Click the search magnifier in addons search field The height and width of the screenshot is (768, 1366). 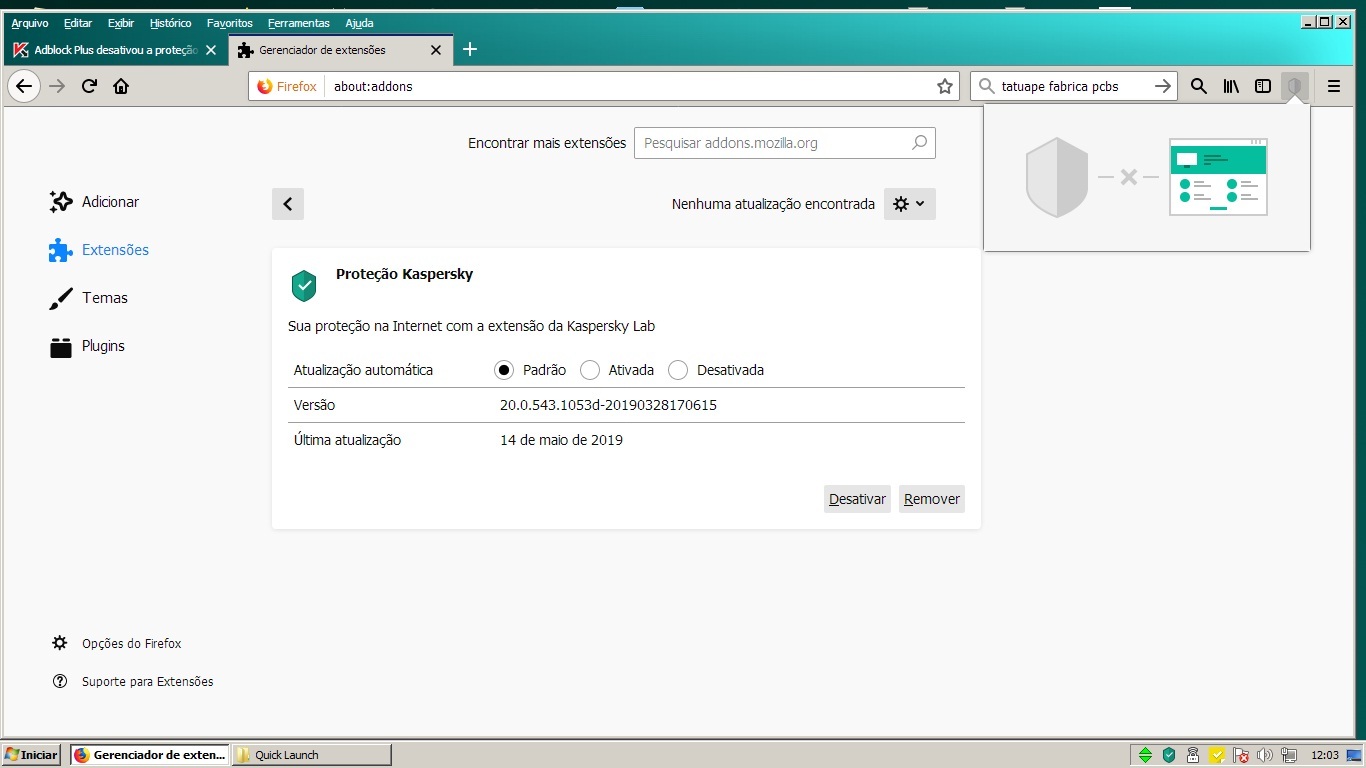coord(919,143)
